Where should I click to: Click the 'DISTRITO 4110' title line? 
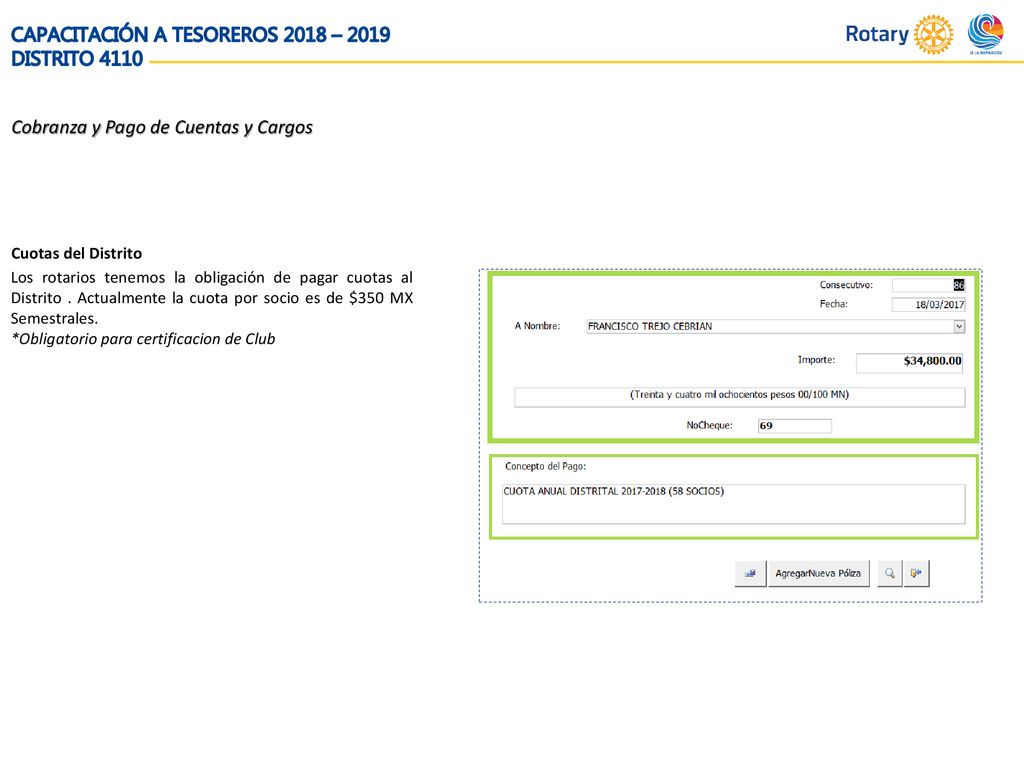[x=77, y=59]
